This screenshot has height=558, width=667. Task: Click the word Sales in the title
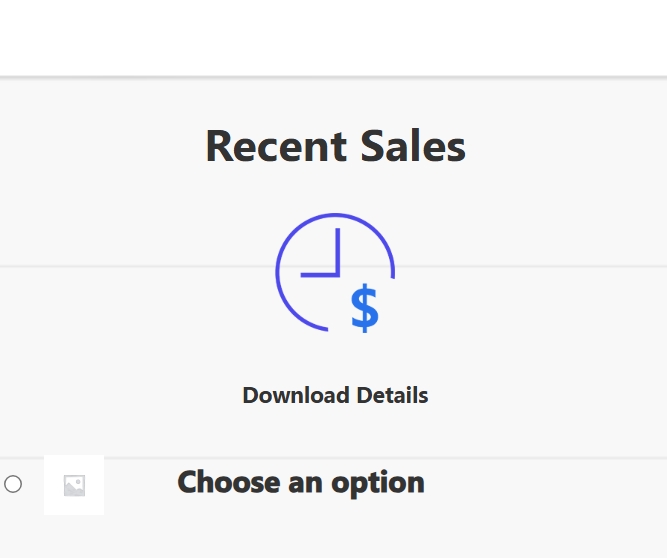413,146
